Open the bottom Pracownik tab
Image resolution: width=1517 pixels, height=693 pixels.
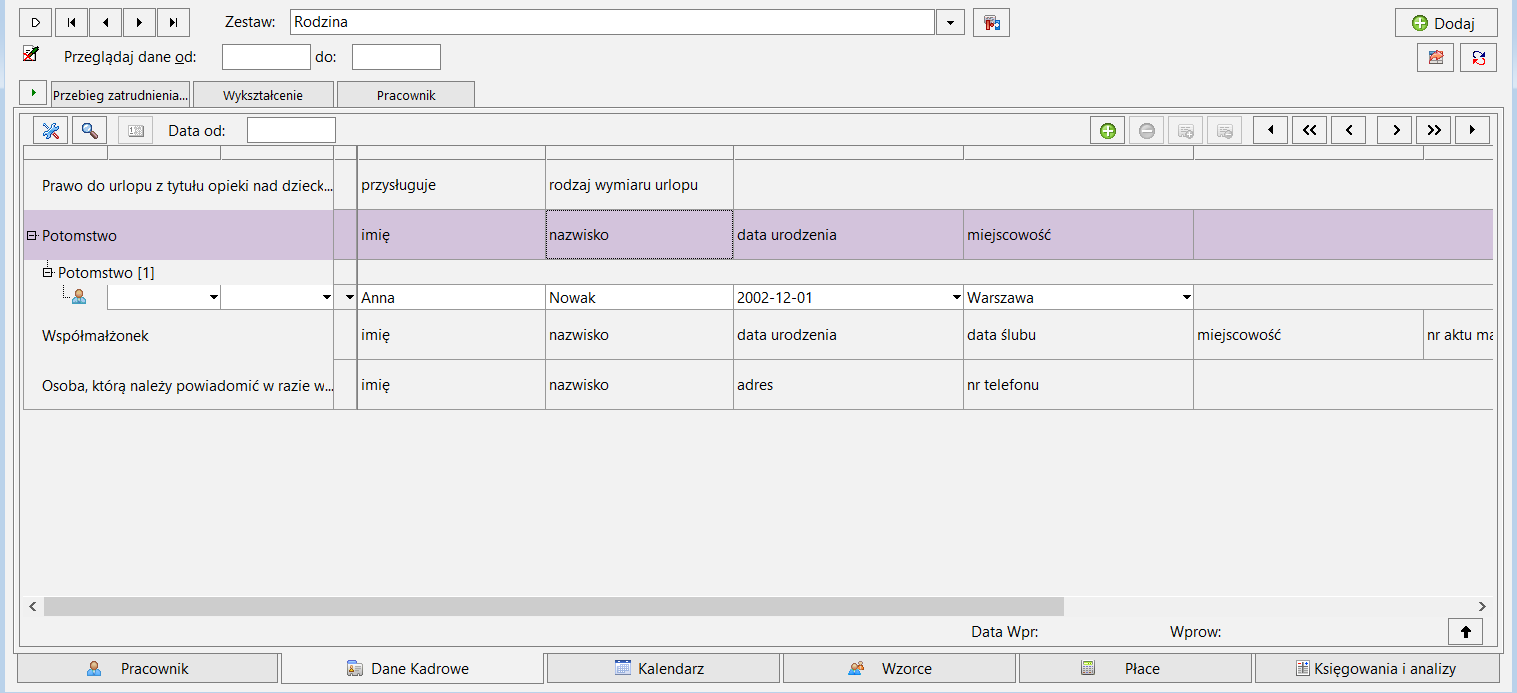tap(148, 668)
